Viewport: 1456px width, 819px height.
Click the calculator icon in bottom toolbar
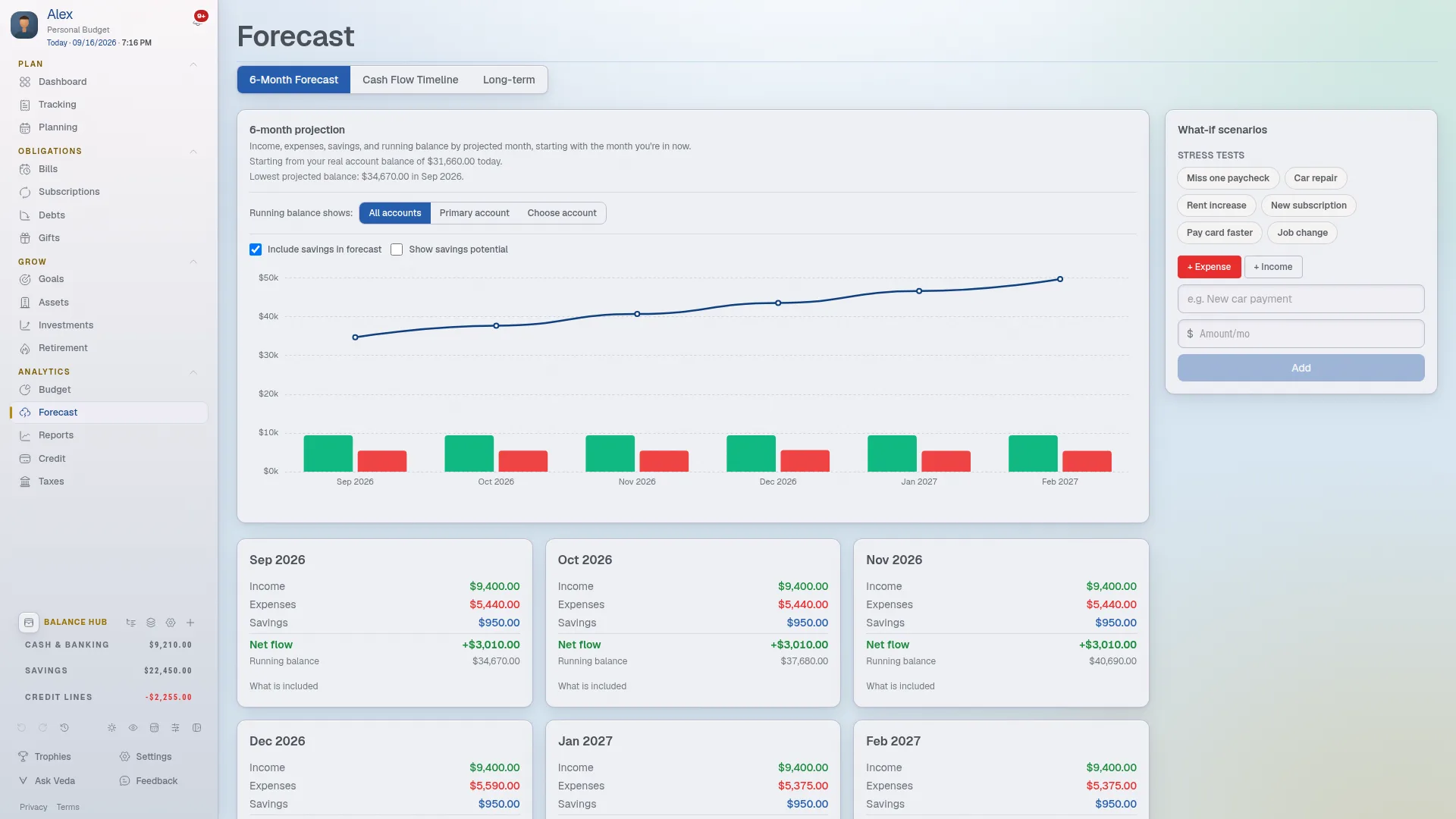(x=154, y=728)
